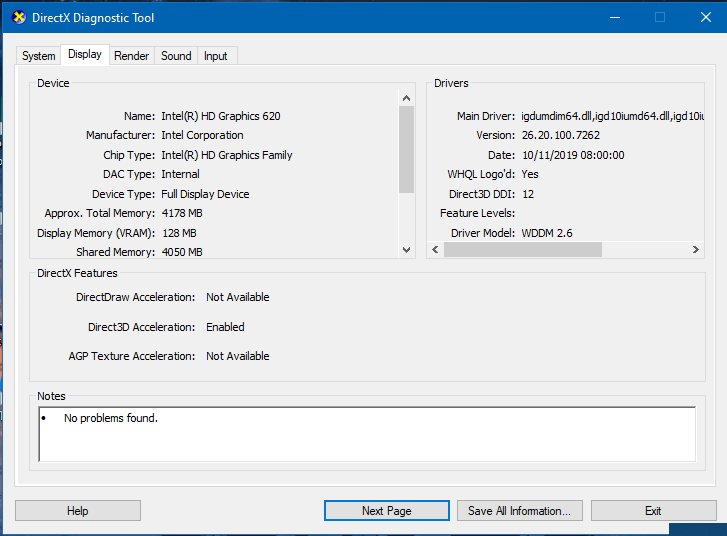This screenshot has width=727, height=536.
Task: Click Direct3D Acceleration Enabled value
Action: [225, 327]
